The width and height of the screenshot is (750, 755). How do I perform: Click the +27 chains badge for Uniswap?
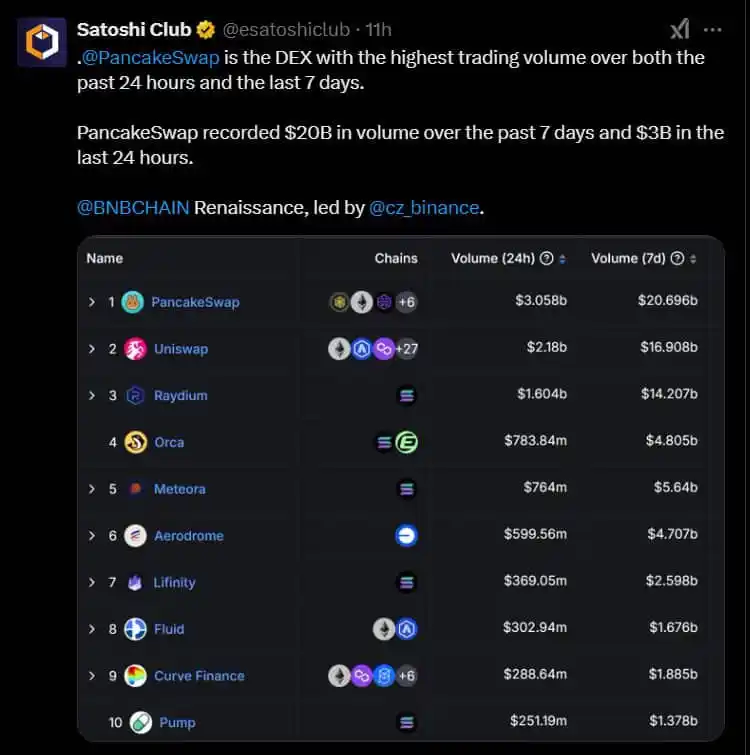pyautogui.click(x=407, y=349)
